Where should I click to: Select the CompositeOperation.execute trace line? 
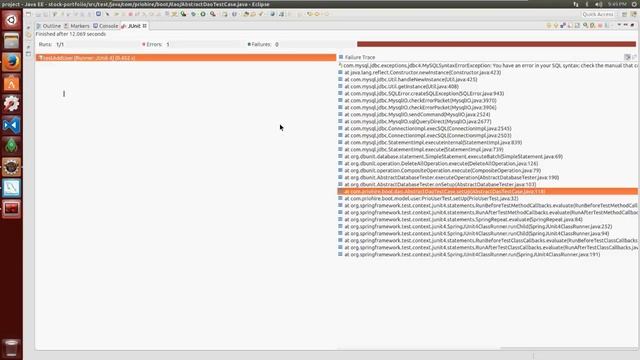click(440, 170)
